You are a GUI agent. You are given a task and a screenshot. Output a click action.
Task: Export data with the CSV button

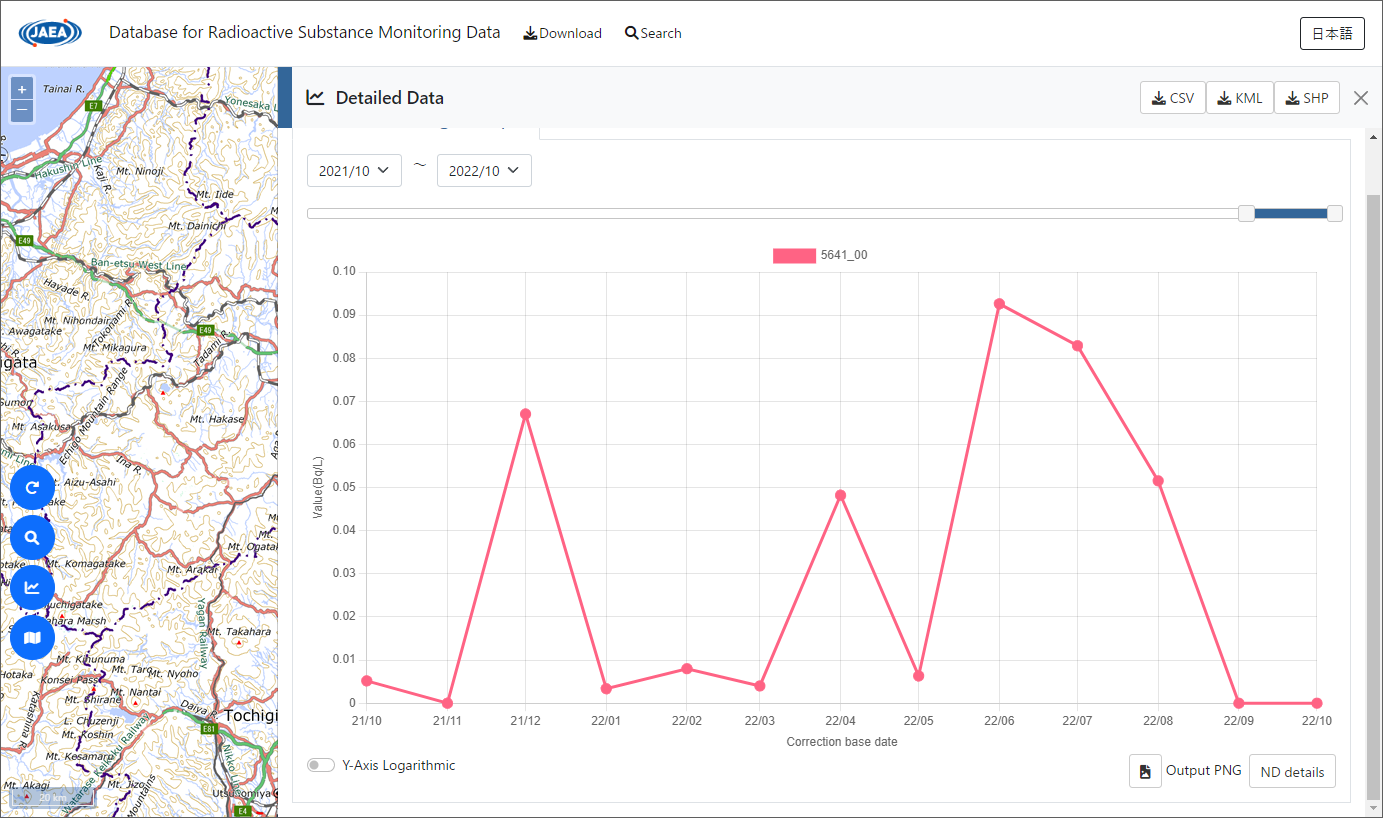click(x=1173, y=98)
